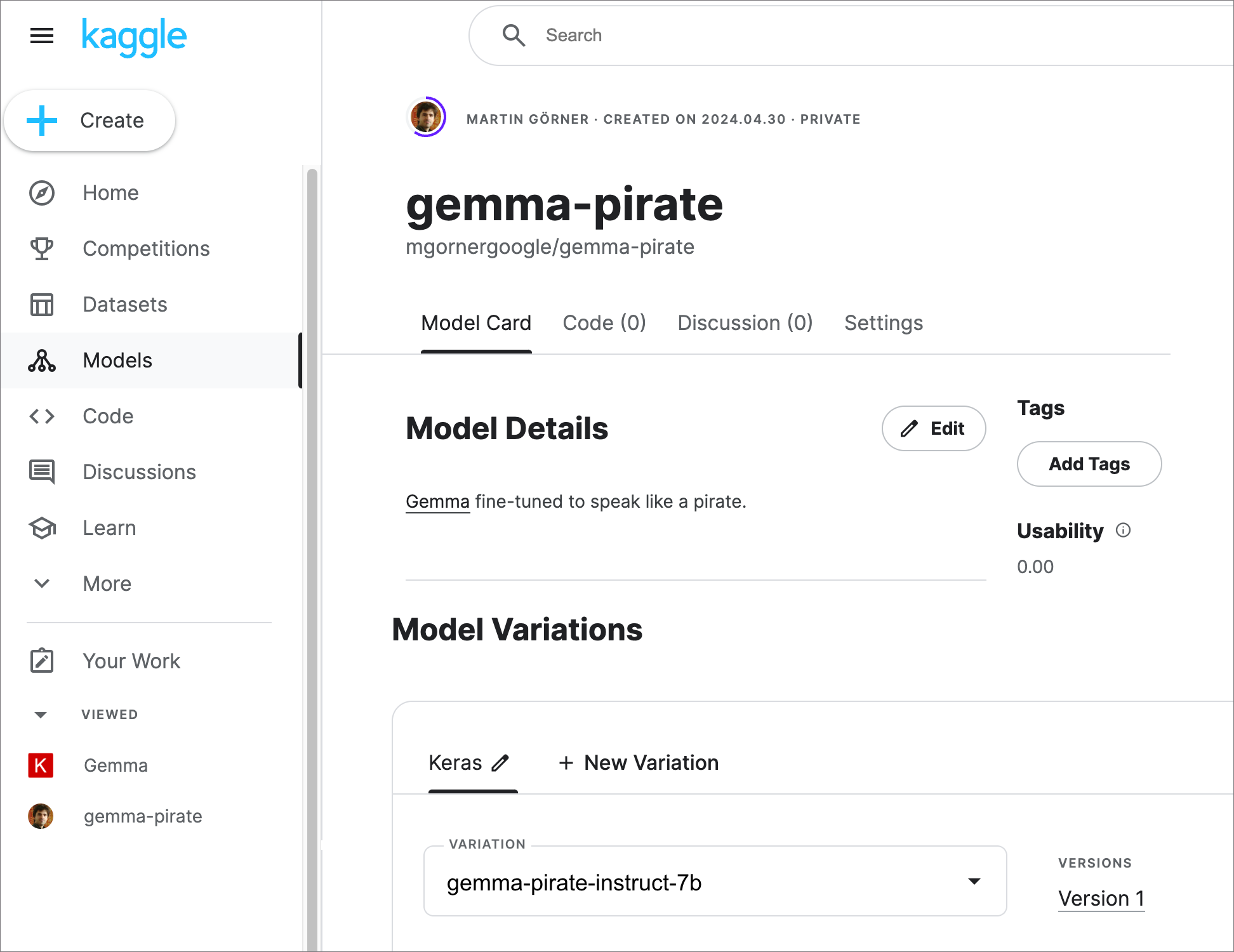Click the Search input field
The image size is (1234, 952).
[x=851, y=36]
